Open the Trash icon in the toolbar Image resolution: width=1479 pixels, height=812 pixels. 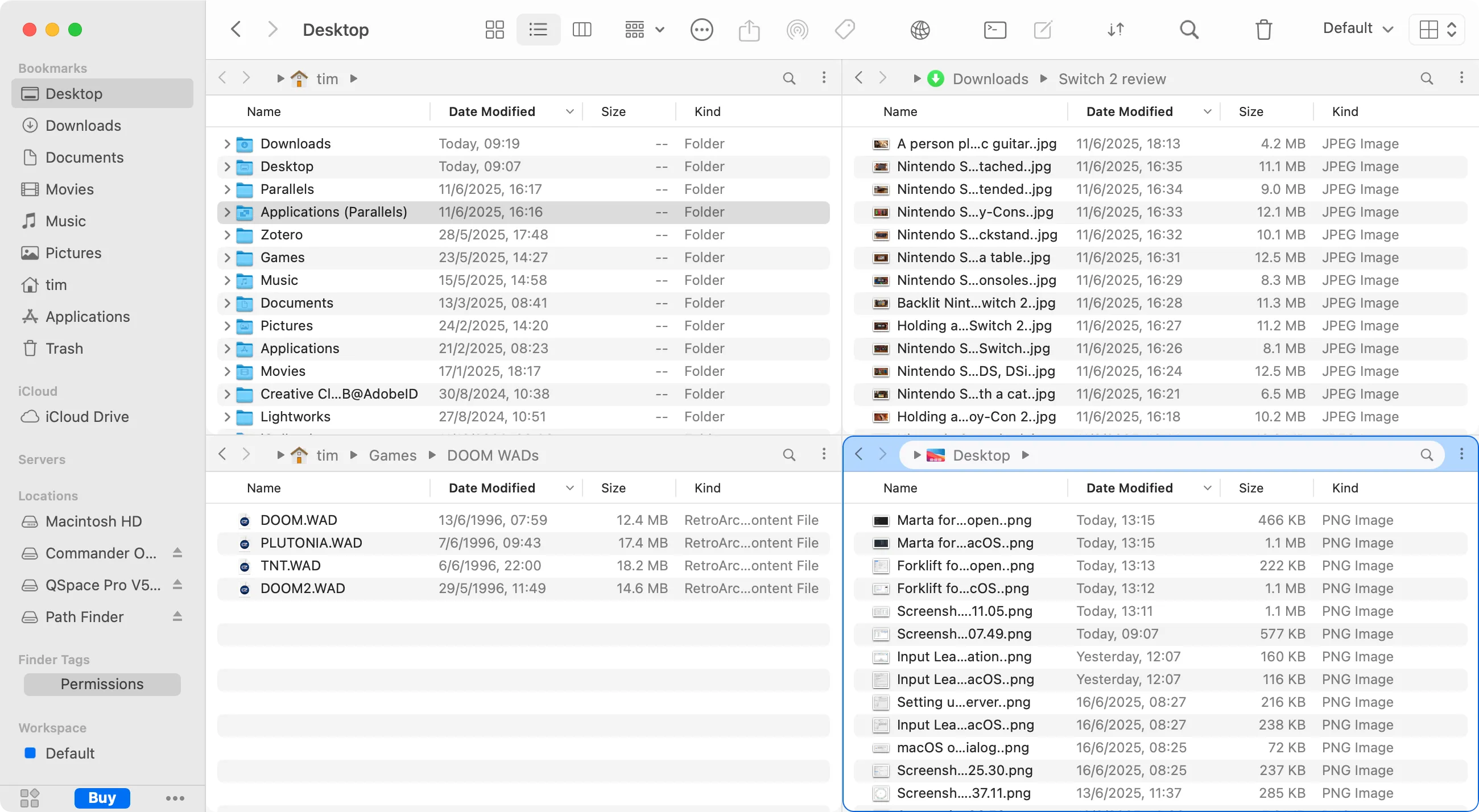[1263, 29]
